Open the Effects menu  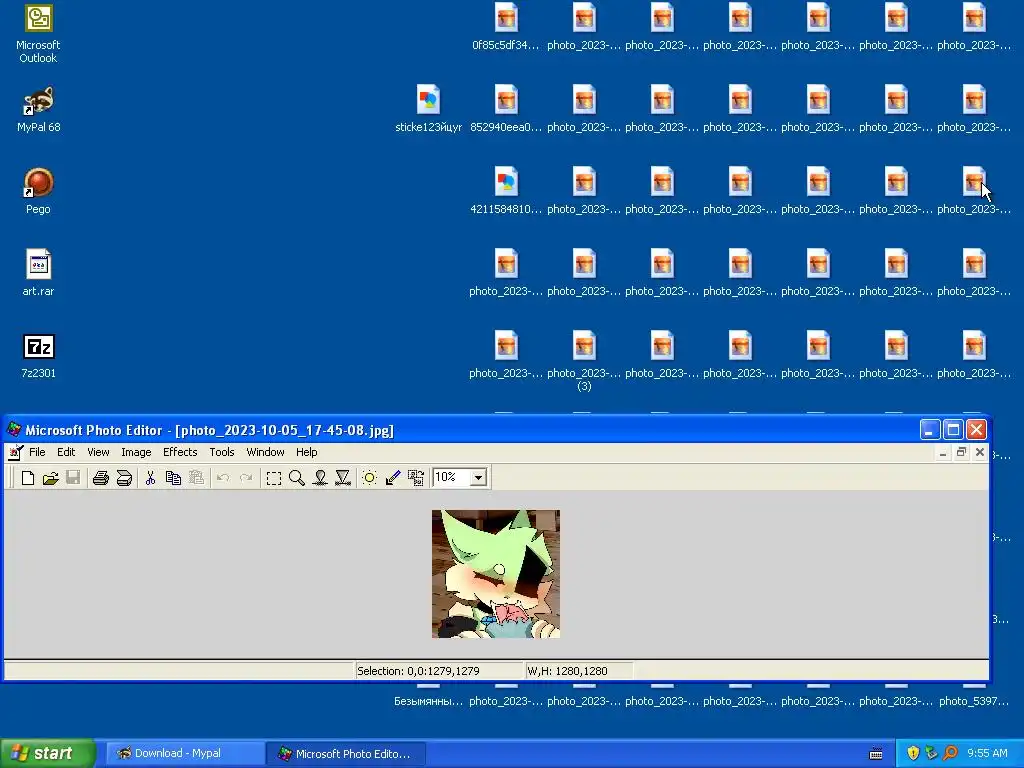[180, 452]
